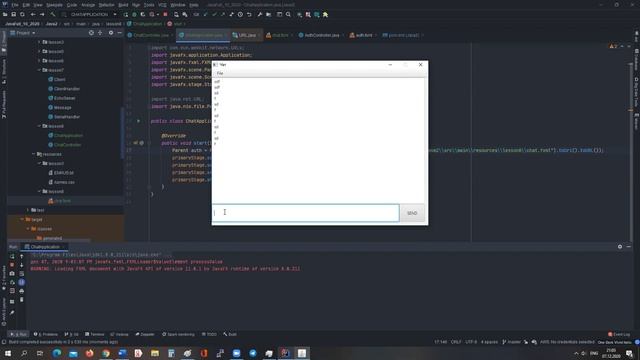Open the TODO tool window button
Image resolution: width=640 pixels, height=360 pixels.
point(209,334)
